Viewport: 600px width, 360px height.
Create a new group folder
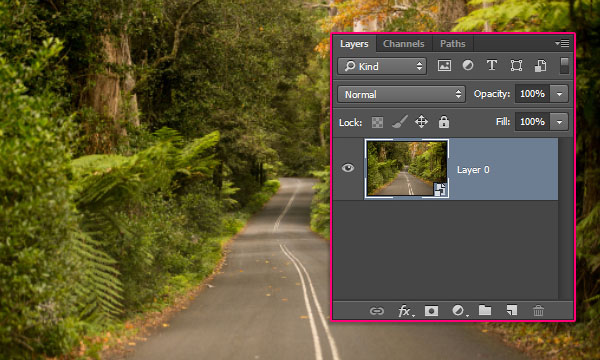click(485, 310)
